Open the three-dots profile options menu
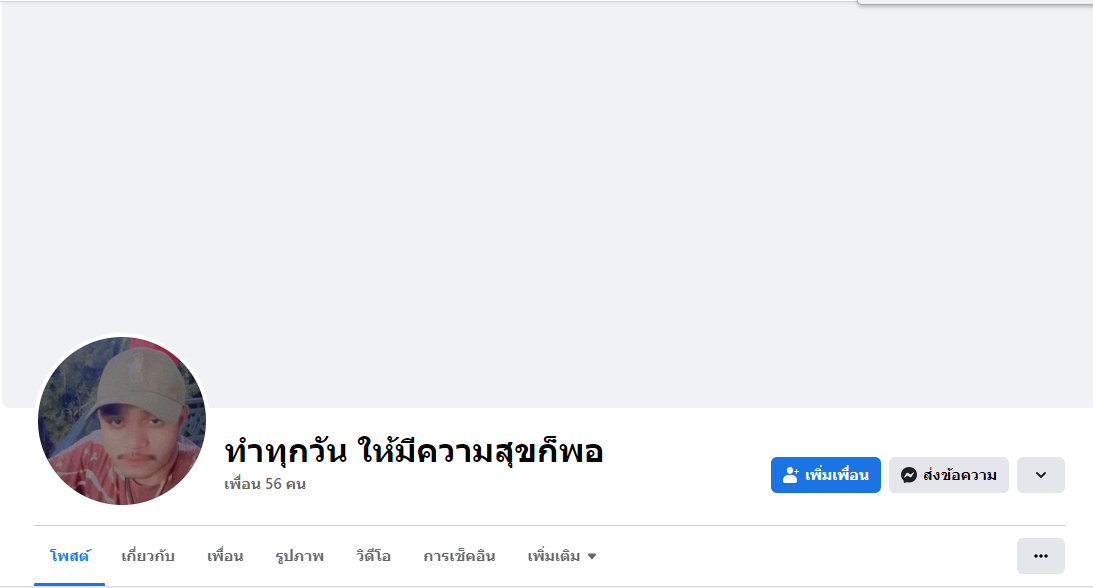Image resolution: width=1093 pixels, height=588 pixels. tap(1040, 556)
